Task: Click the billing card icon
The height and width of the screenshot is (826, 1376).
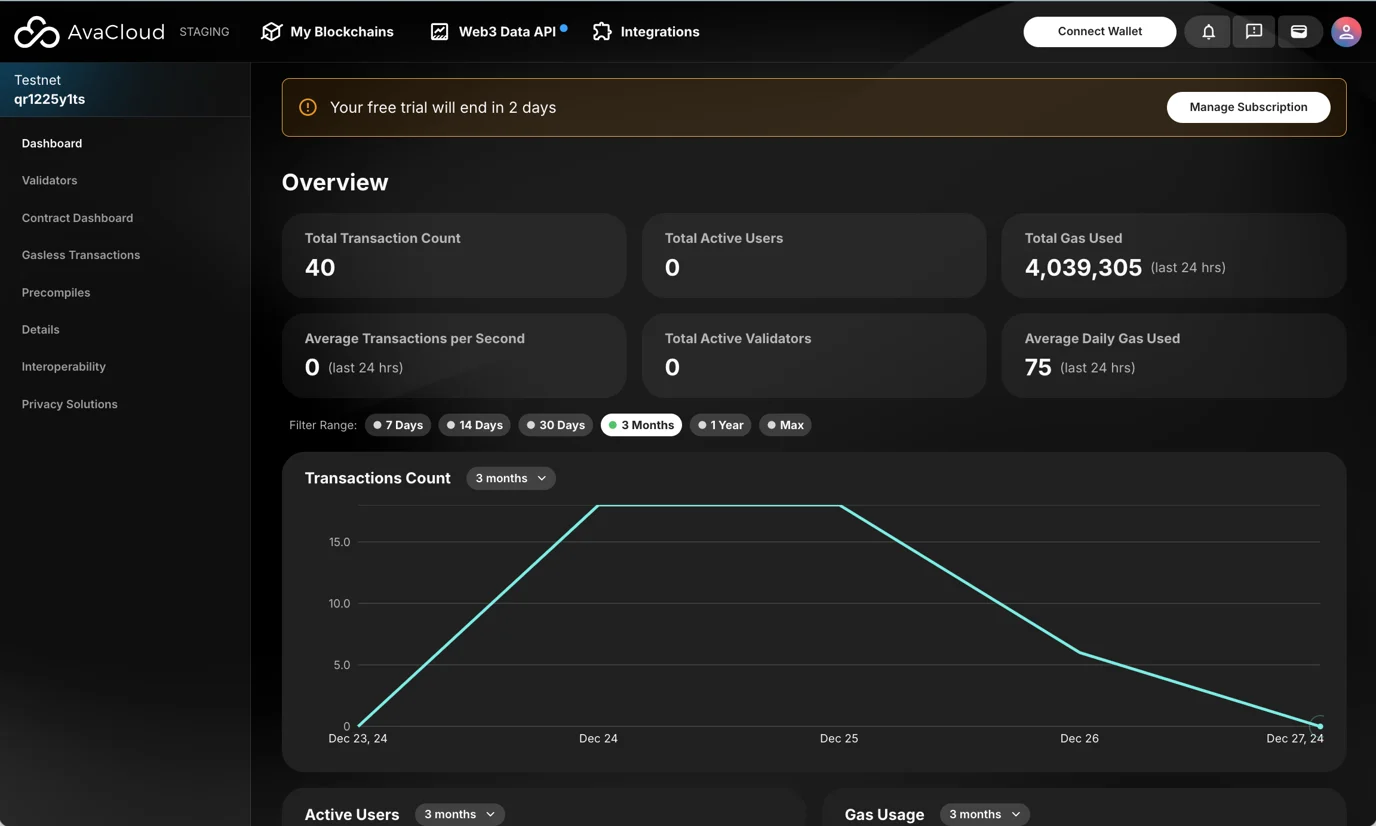Action: 1298,32
